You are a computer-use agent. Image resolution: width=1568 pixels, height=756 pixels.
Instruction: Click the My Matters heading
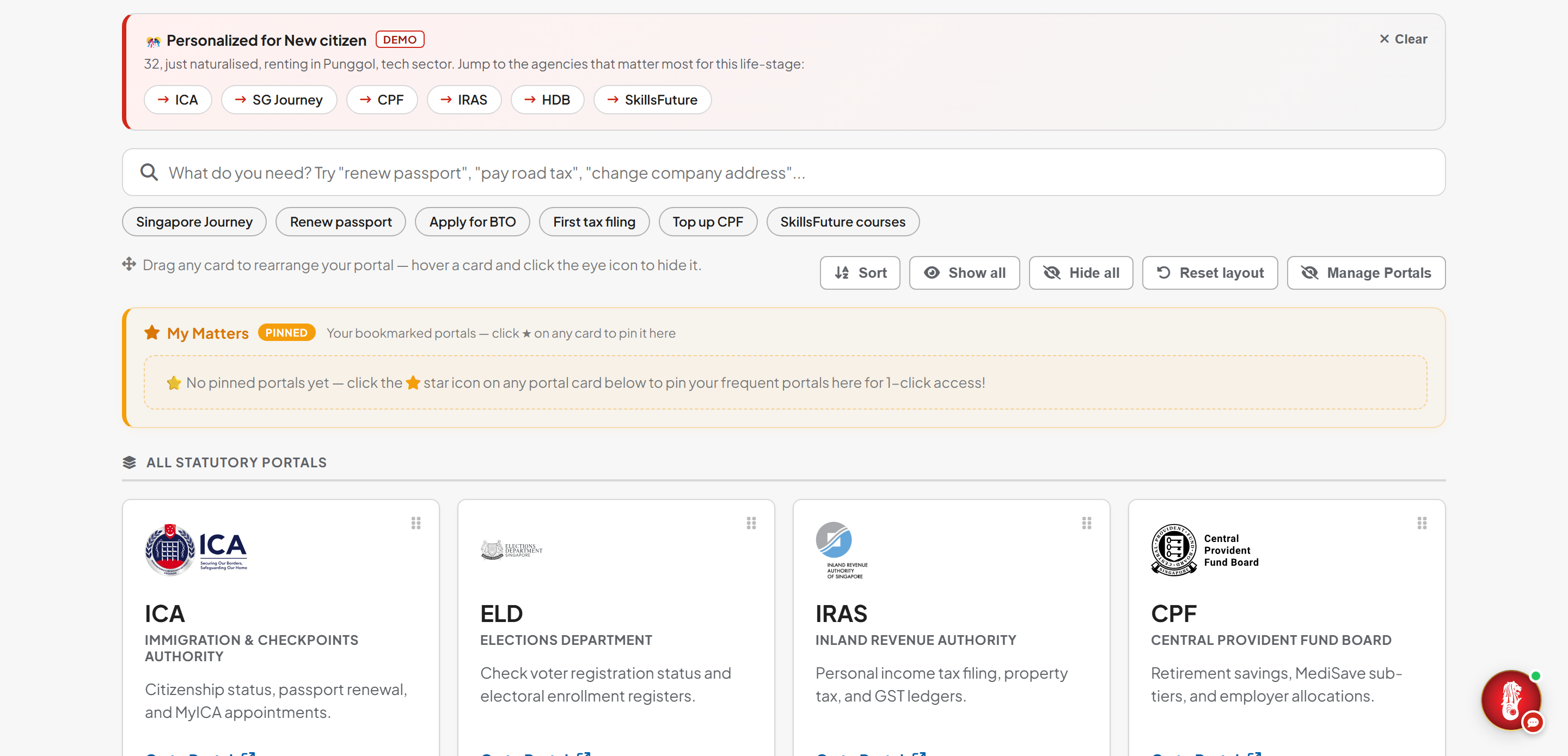207,333
